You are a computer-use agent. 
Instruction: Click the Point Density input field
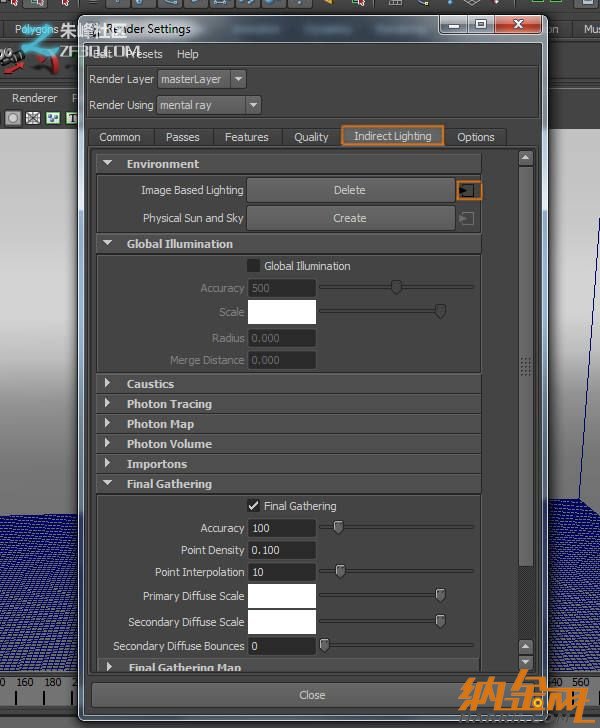click(x=282, y=550)
